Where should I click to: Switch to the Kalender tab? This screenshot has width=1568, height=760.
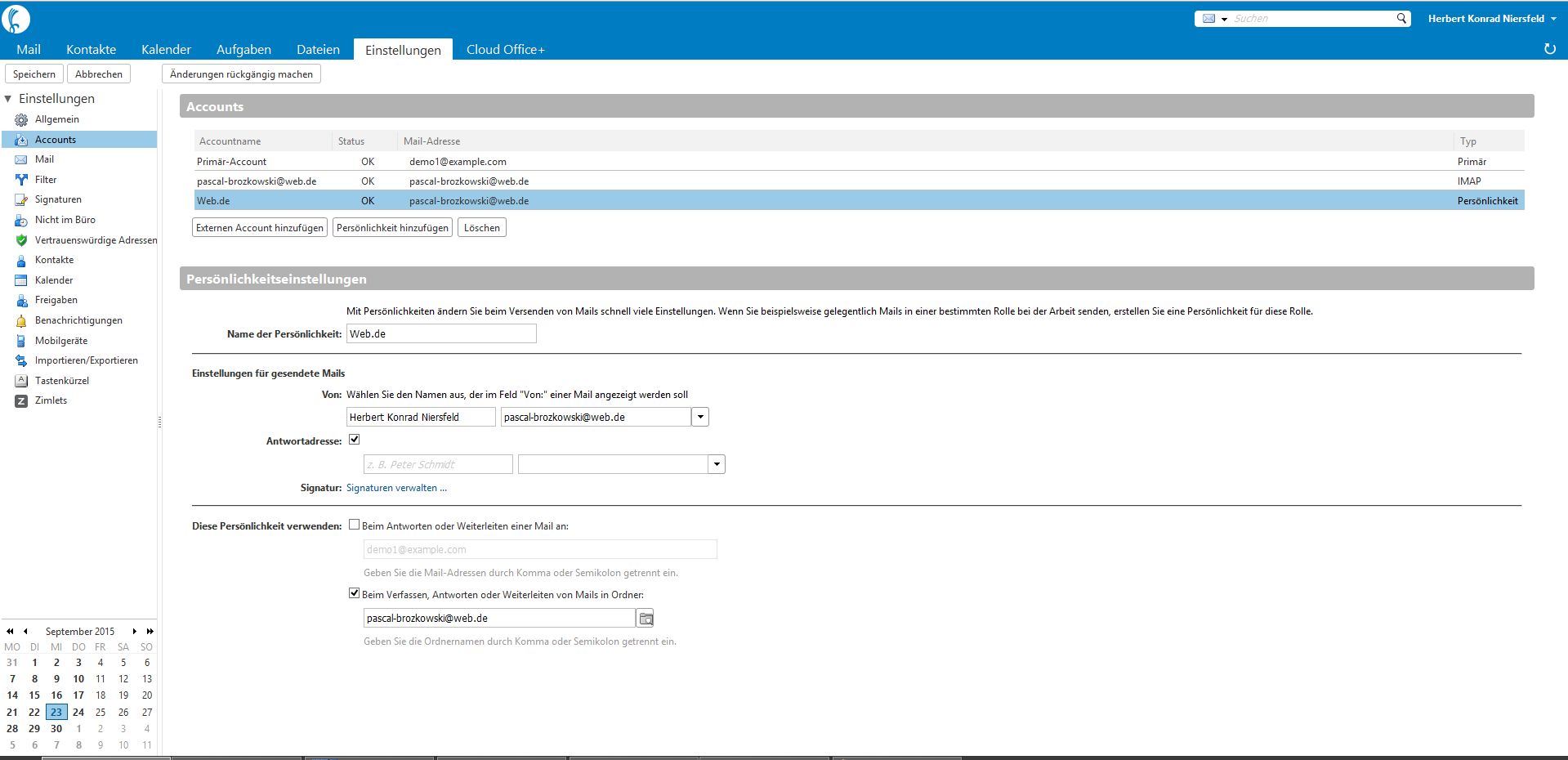(x=166, y=49)
